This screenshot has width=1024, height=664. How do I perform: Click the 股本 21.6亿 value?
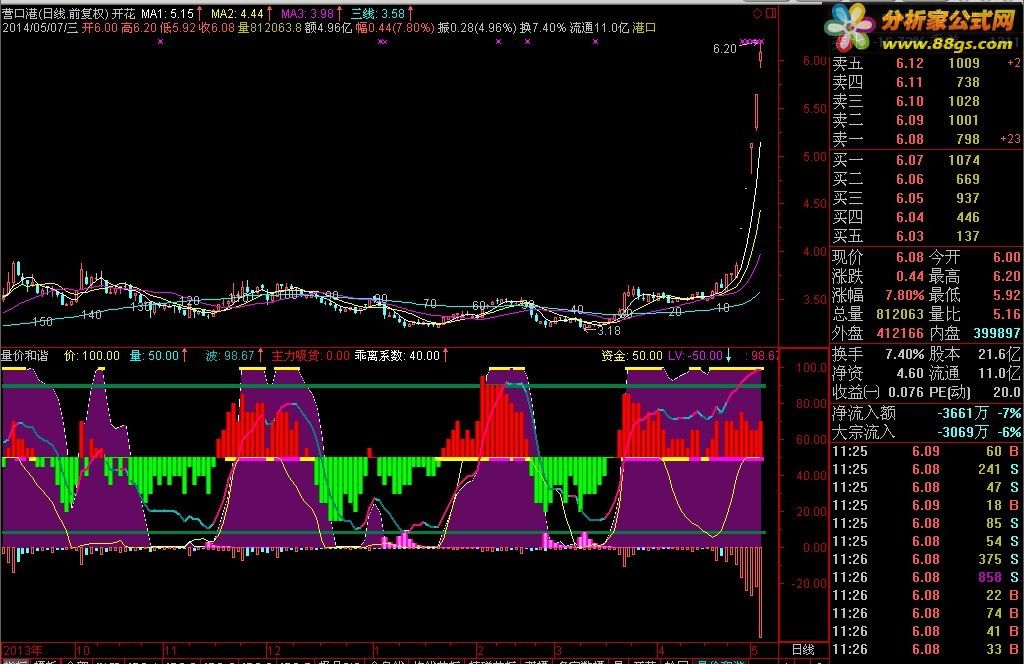(999, 354)
